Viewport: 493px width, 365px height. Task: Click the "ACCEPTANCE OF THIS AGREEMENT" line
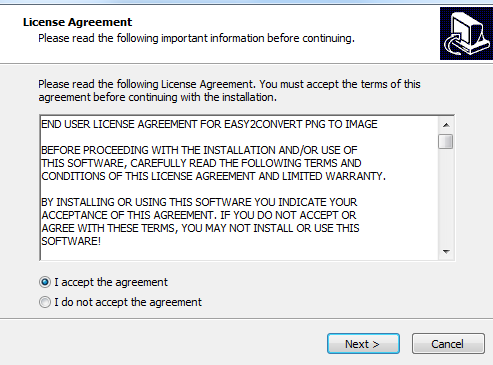199,215
